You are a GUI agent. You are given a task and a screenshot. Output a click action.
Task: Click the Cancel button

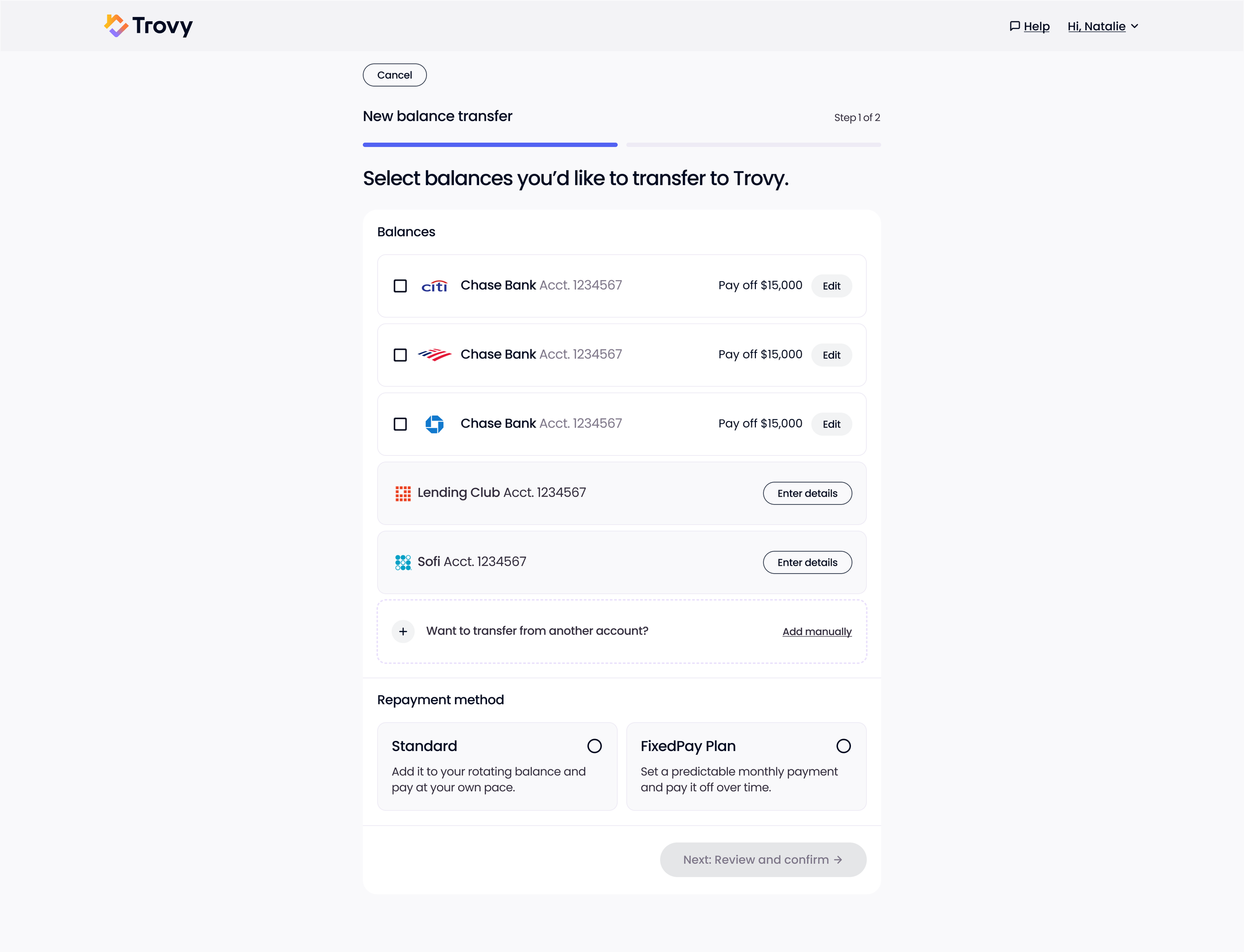[394, 75]
